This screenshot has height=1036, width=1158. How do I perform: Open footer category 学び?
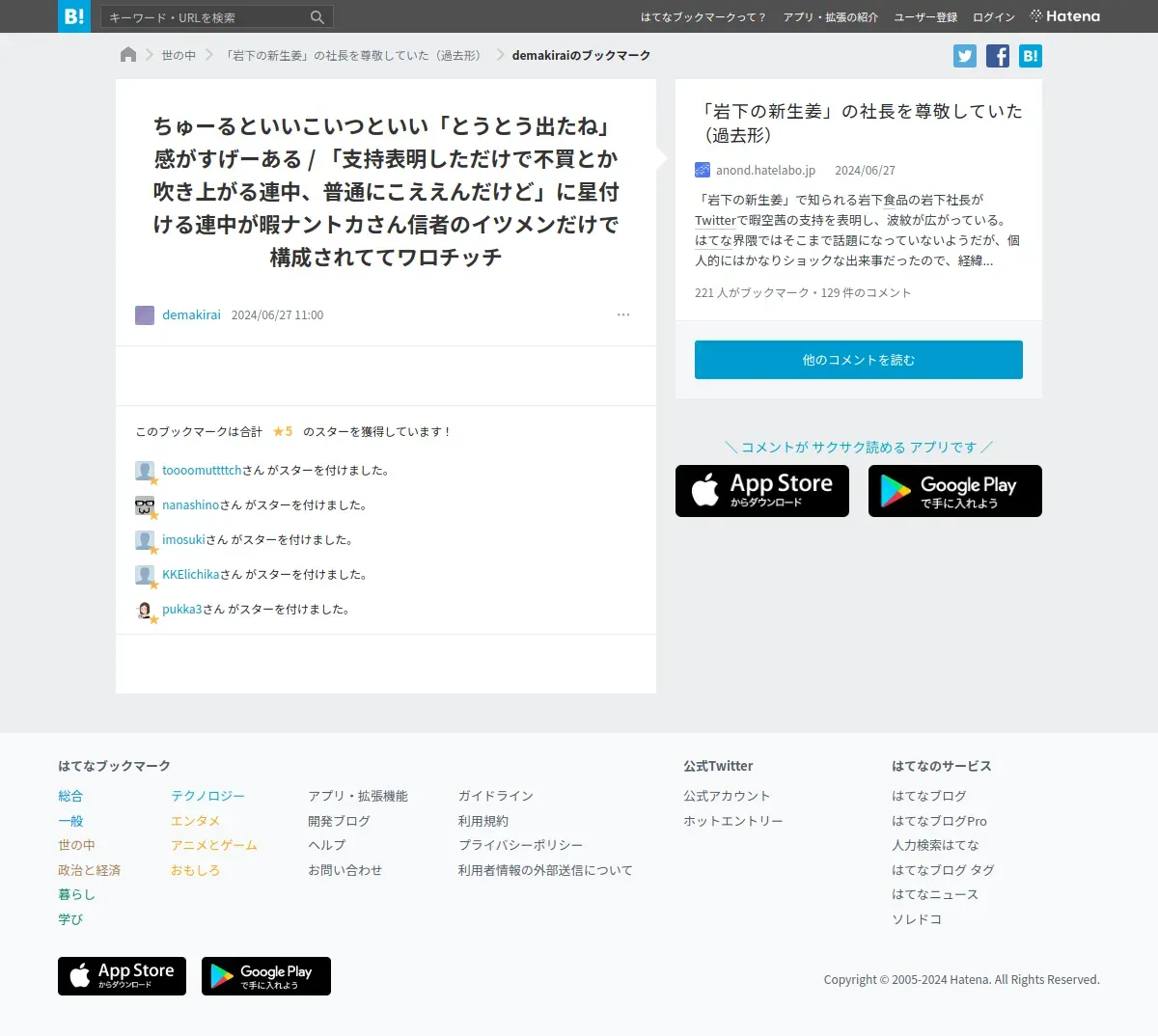(70, 919)
